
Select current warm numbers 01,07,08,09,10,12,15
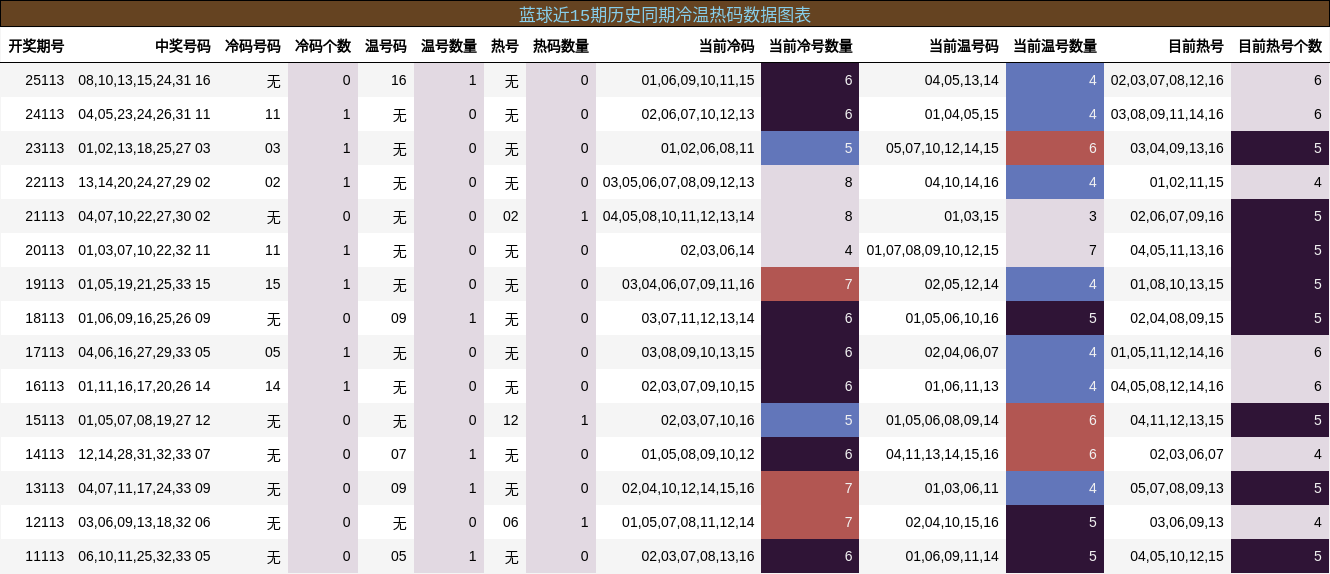[933, 250]
